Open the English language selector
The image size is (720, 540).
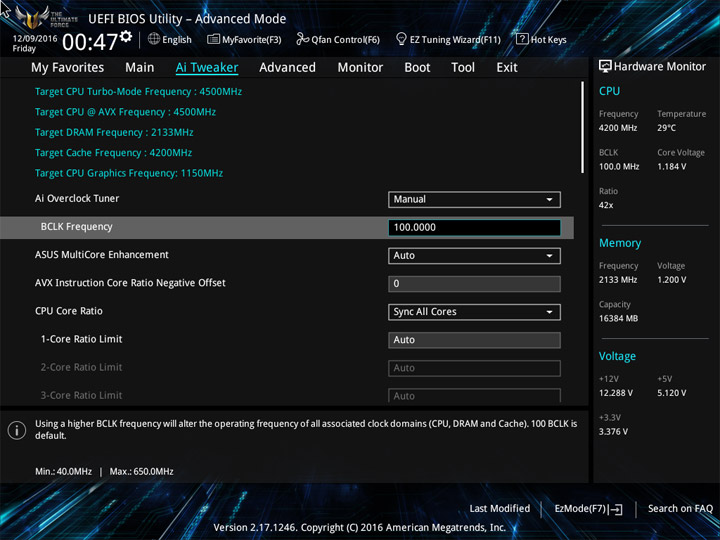tap(170, 39)
